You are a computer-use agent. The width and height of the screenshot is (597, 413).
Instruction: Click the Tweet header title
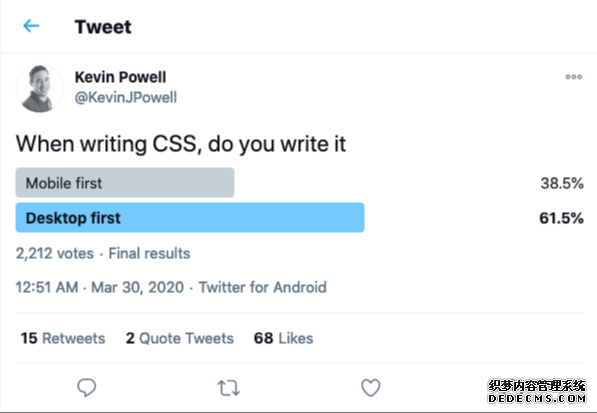[x=103, y=27]
